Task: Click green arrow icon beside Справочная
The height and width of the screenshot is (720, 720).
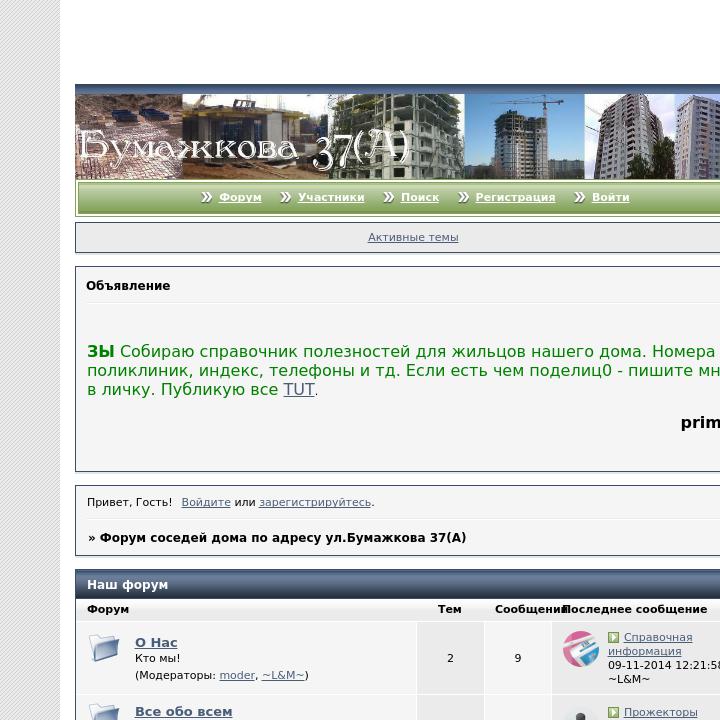Action: pyautogui.click(x=613, y=637)
